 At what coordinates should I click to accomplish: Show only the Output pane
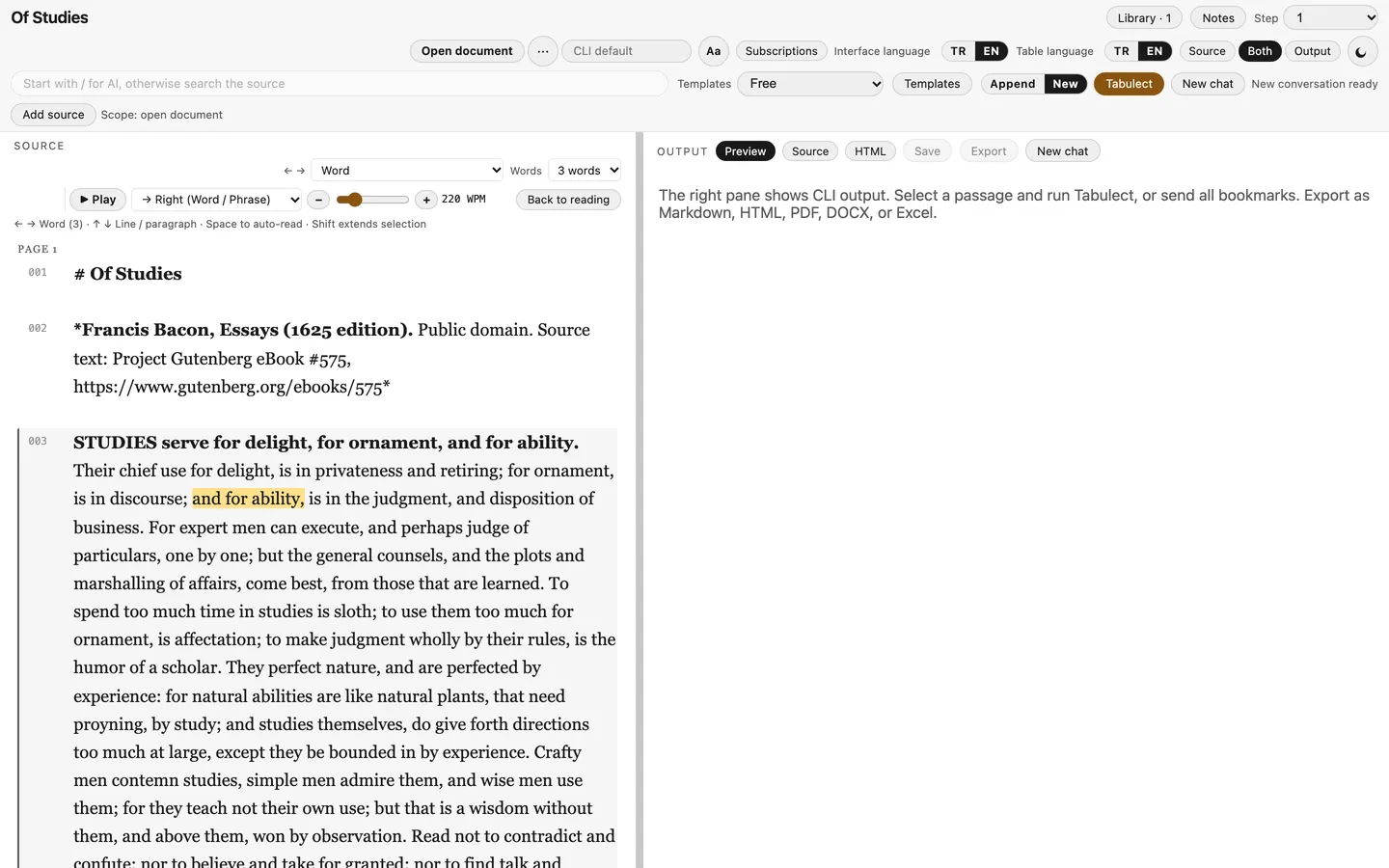click(x=1313, y=51)
